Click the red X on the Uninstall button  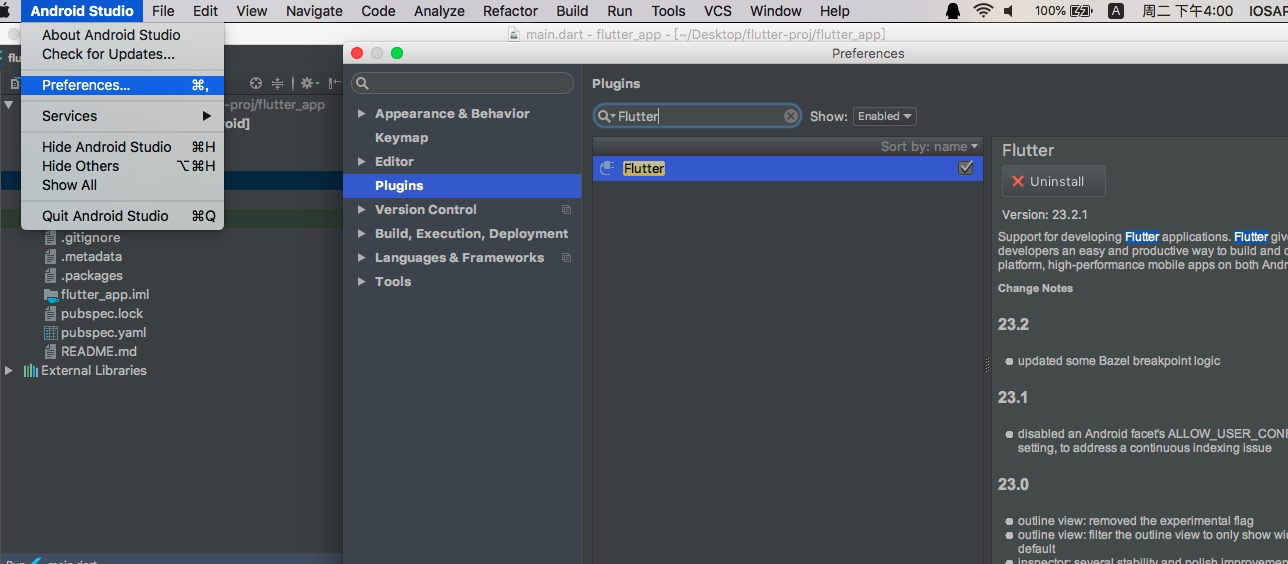click(1018, 181)
